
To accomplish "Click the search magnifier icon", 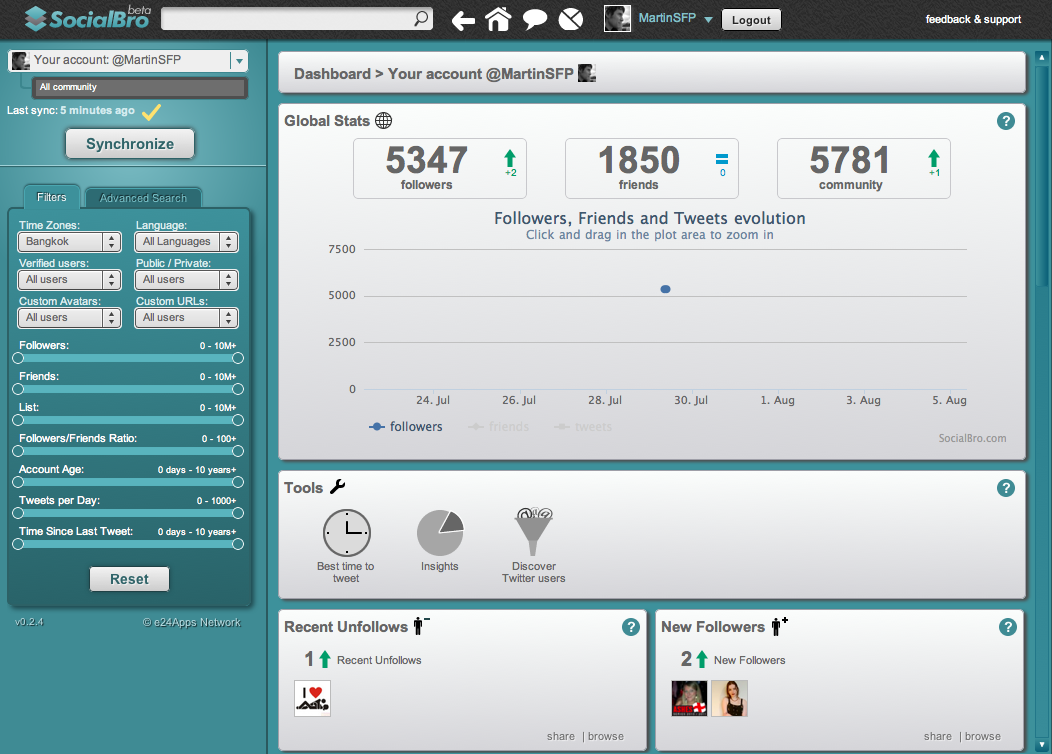I will pos(421,18).
